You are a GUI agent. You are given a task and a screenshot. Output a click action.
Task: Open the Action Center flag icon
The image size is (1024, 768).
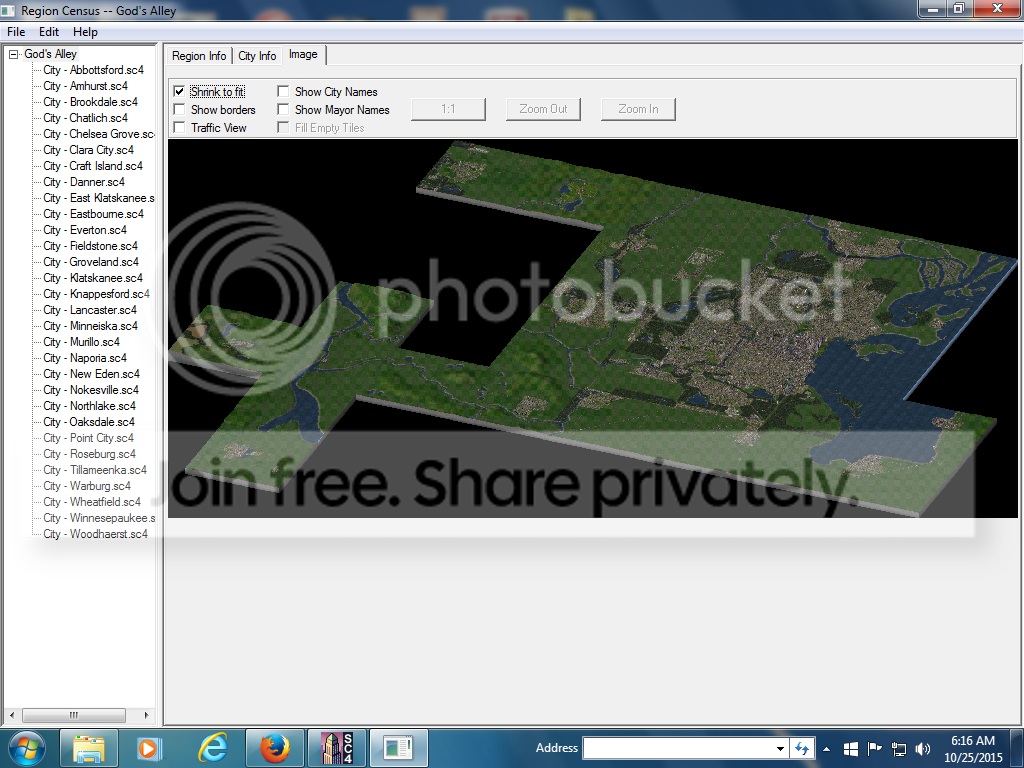point(874,748)
